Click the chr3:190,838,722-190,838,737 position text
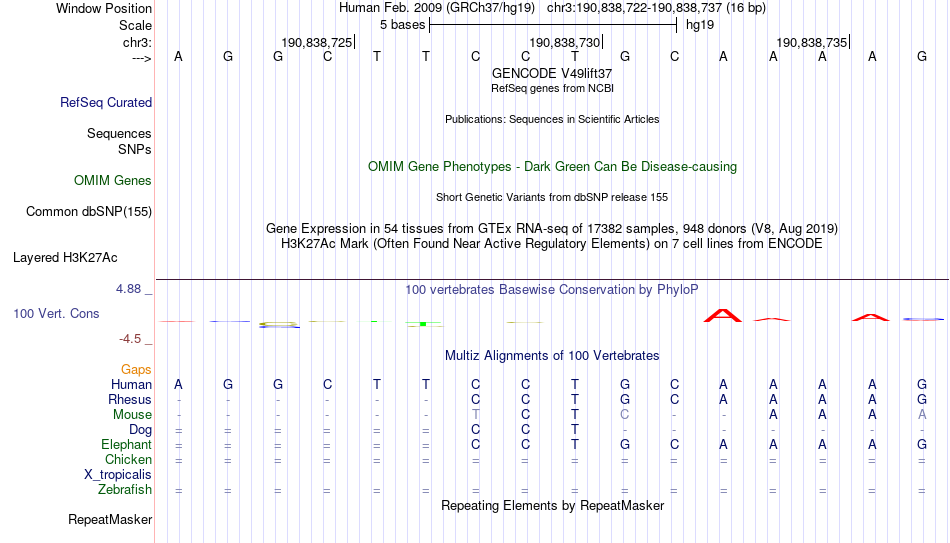Viewport: 950px width, 543px height. [656, 8]
